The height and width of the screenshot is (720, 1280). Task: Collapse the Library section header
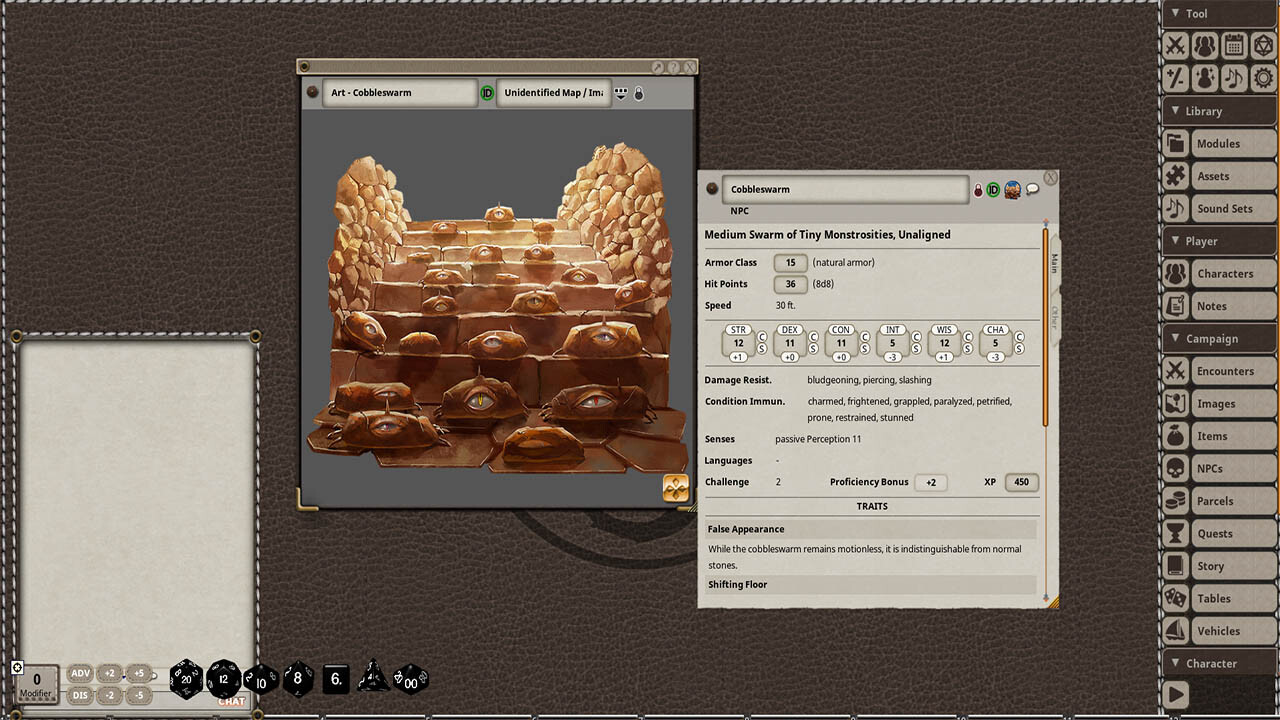point(1217,111)
